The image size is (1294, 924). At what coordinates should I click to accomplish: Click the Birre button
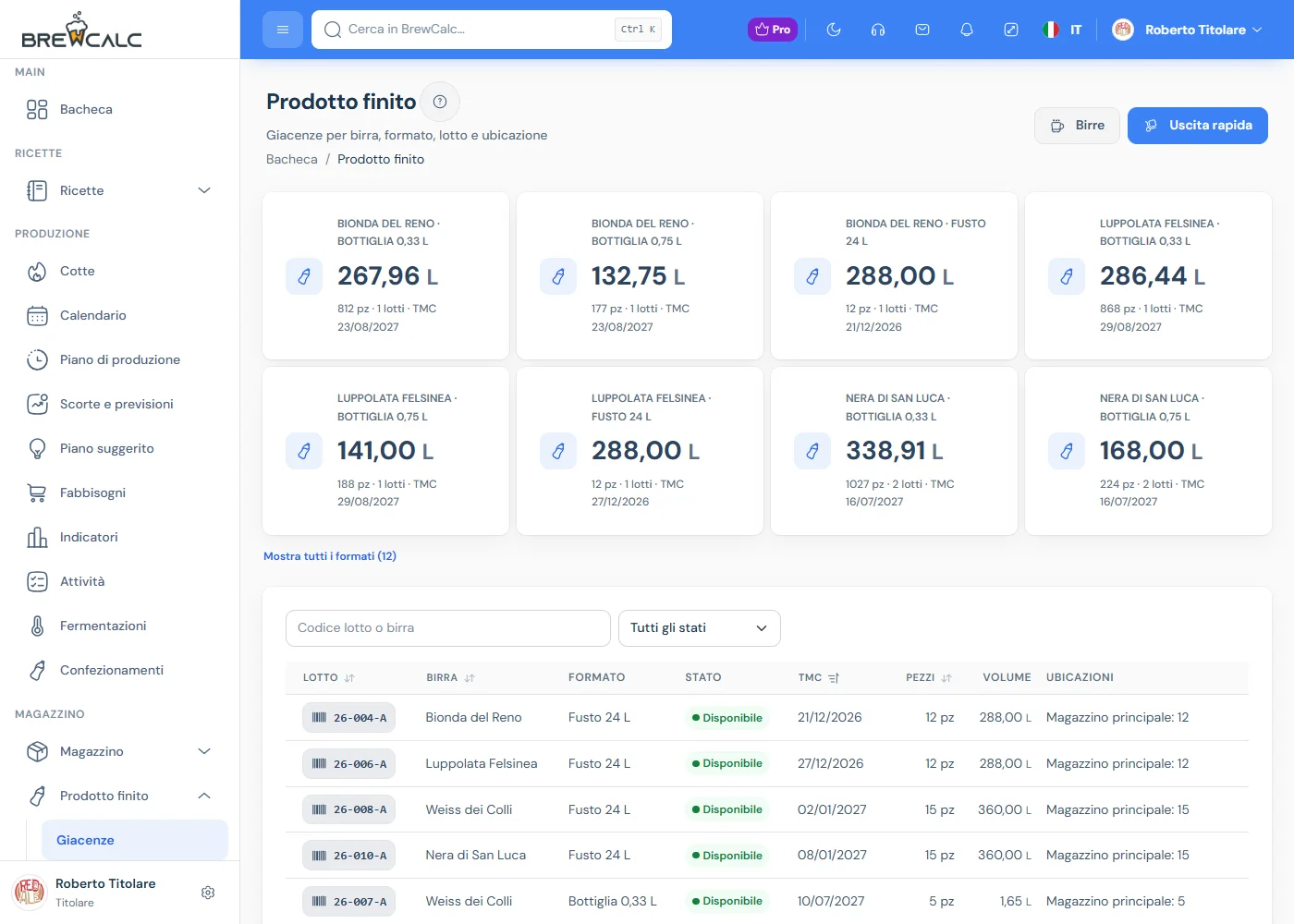(x=1078, y=126)
